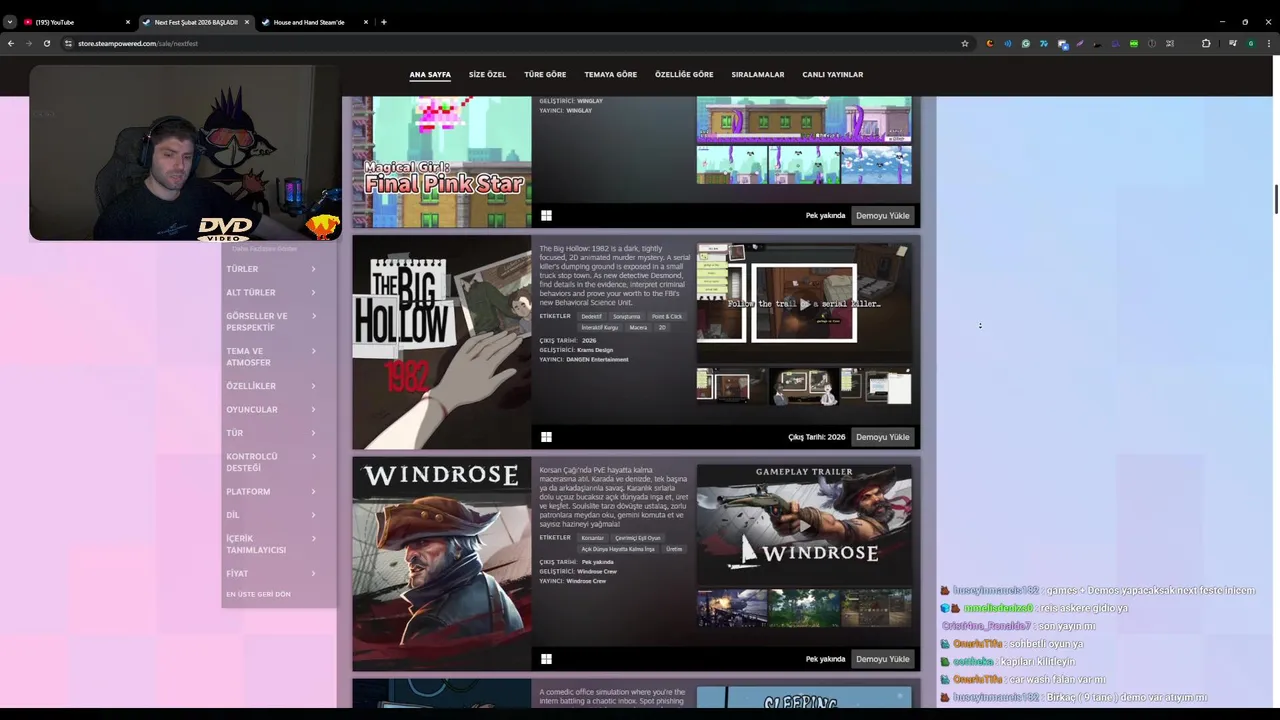
Task: Click the green HDR extension icon
Action: pyautogui.click(x=1133, y=43)
